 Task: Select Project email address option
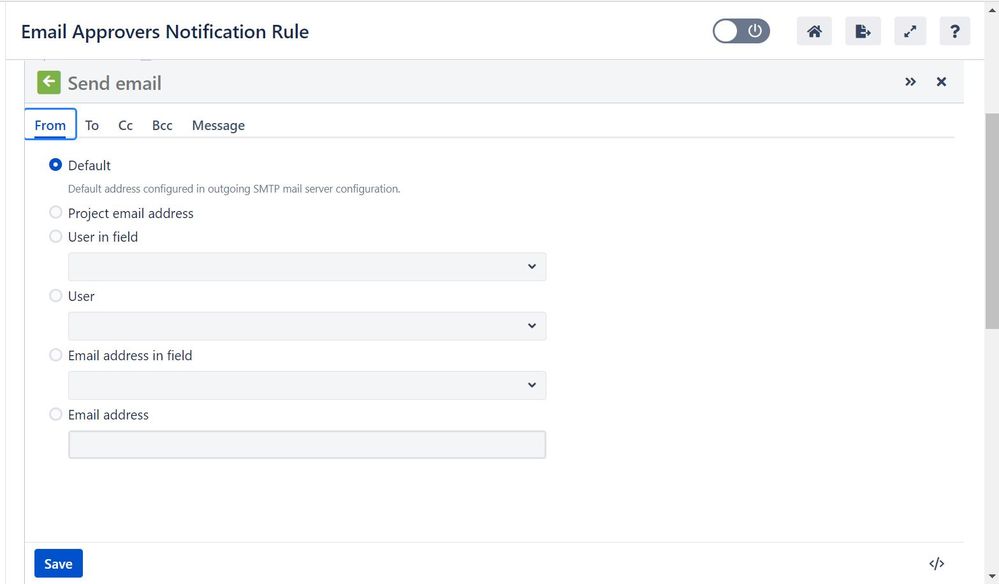(x=55, y=212)
